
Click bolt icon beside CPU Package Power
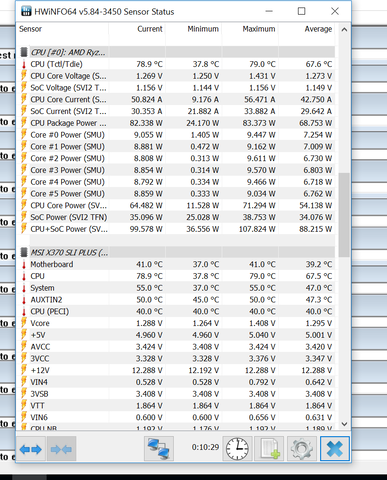(24, 123)
